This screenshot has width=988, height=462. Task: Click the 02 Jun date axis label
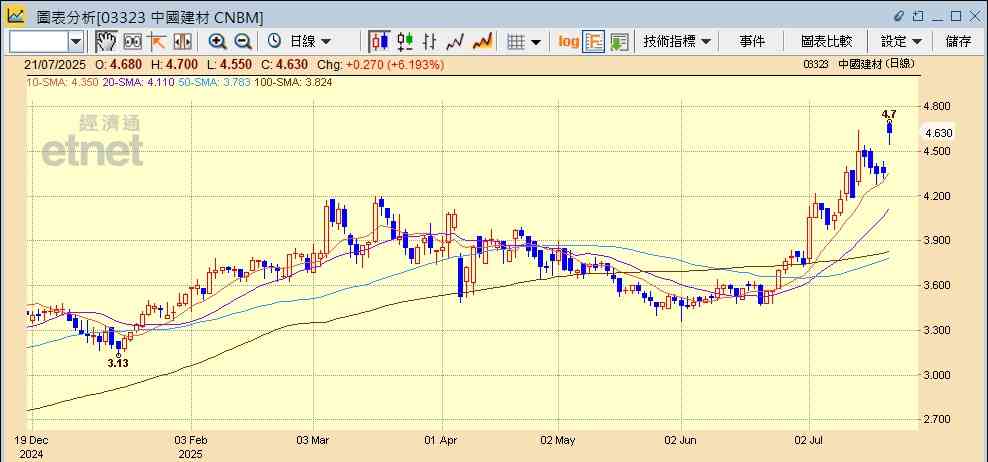click(681, 441)
